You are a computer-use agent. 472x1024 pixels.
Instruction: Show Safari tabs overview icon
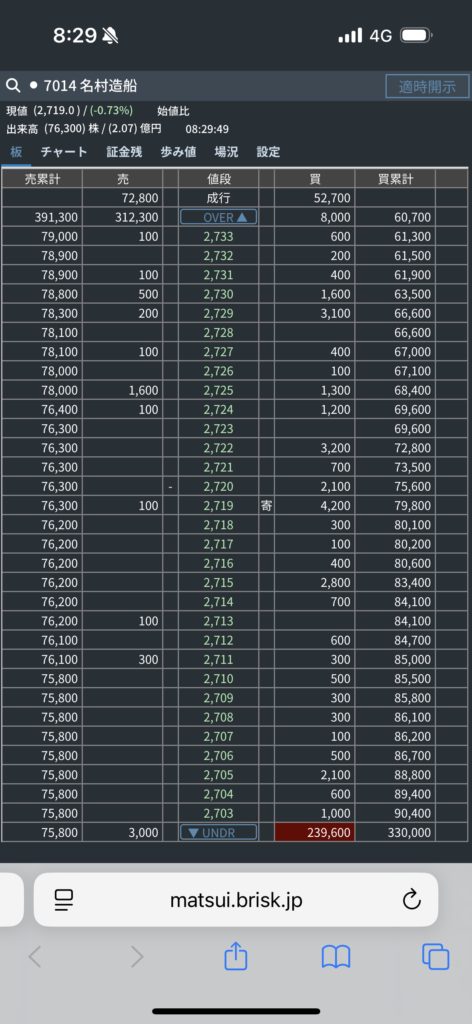435,957
